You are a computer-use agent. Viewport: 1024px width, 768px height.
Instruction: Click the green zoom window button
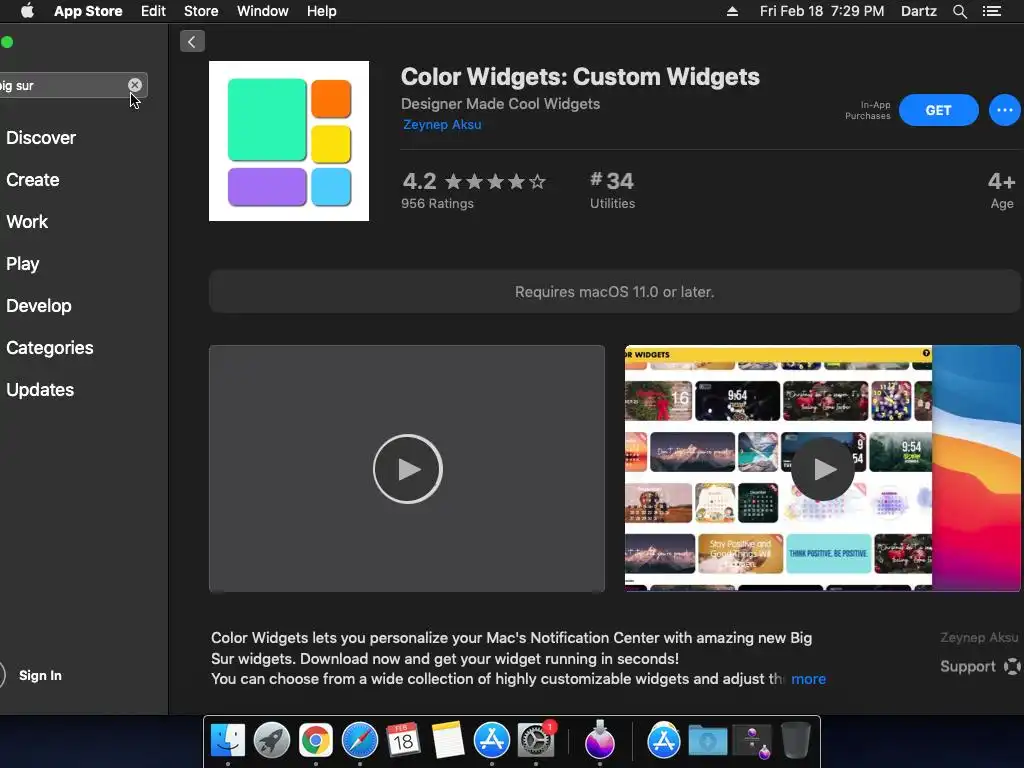coord(7,42)
